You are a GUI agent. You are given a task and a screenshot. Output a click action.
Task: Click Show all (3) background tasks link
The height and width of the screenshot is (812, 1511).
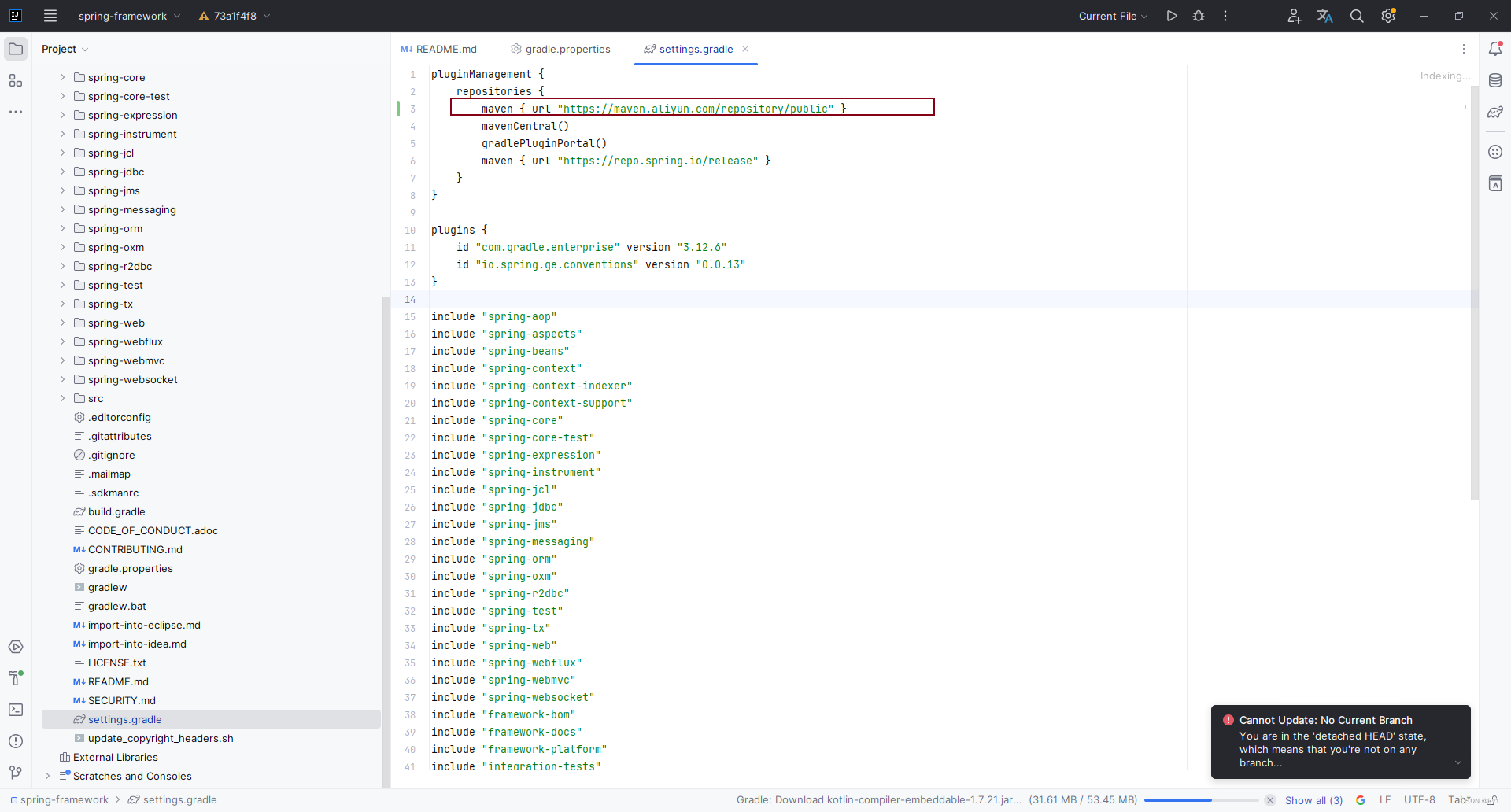(x=1313, y=800)
